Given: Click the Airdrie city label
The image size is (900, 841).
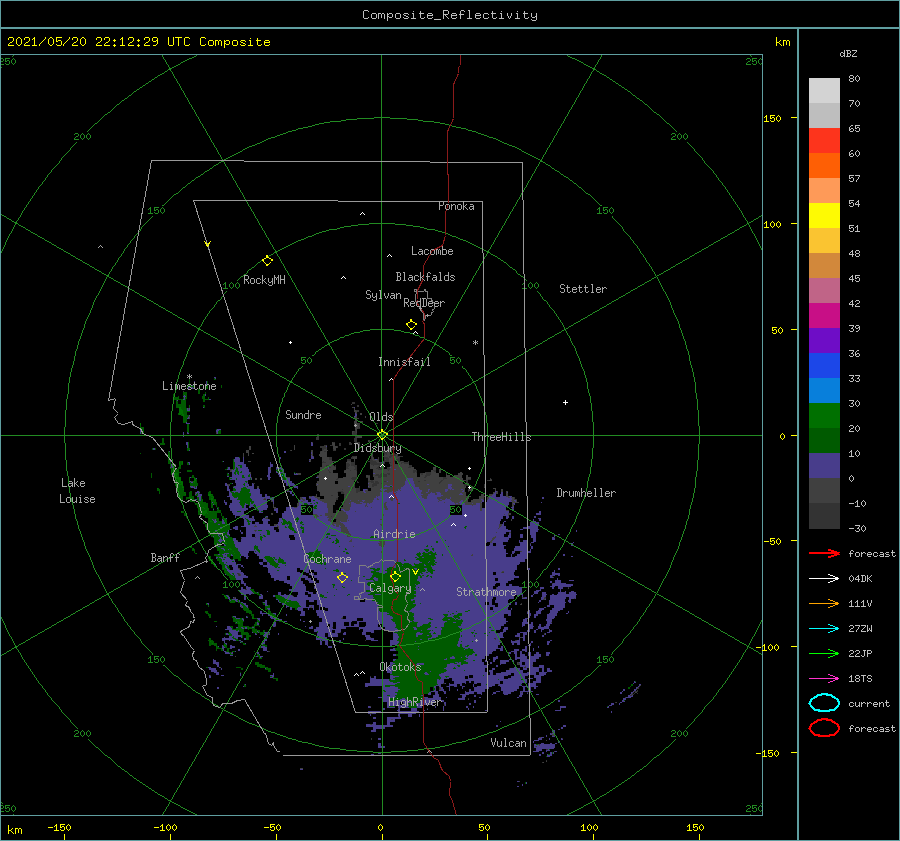Looking at the screenshot, I should 394,534.
